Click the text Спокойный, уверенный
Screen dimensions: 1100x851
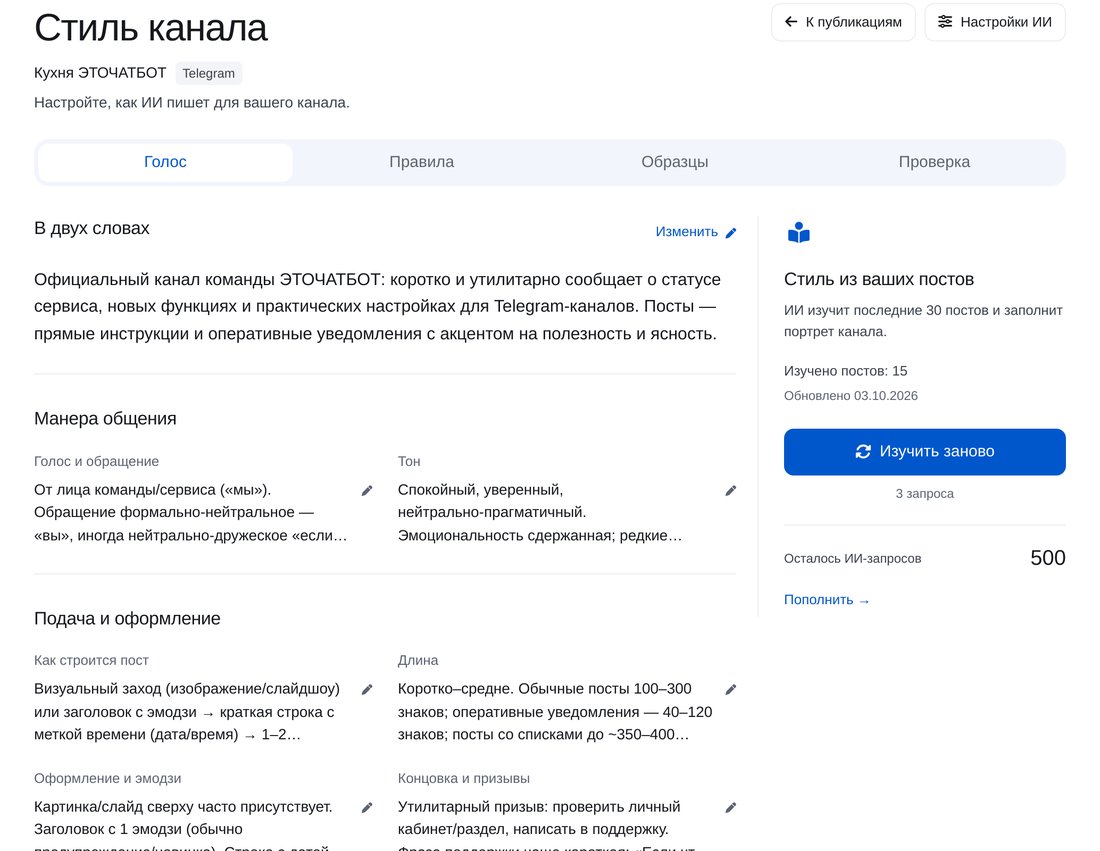pyautogui.click(x=539, y=512)
